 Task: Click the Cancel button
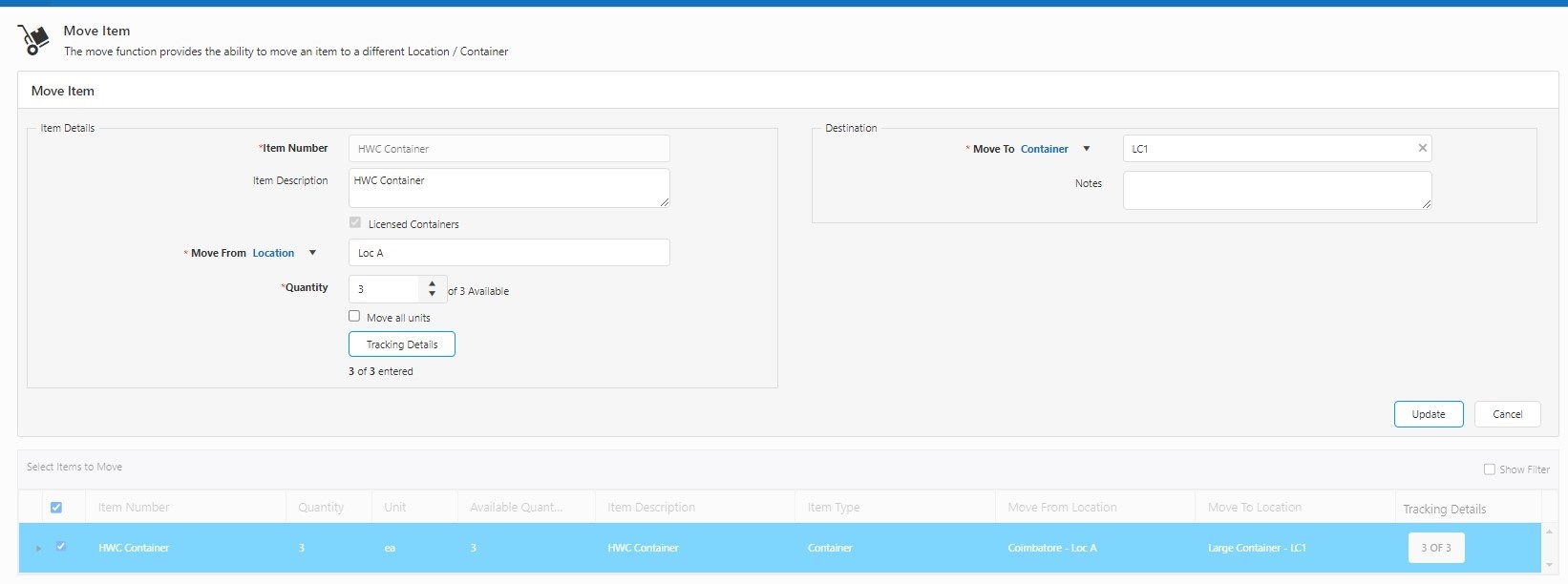tap(1507, 414)
